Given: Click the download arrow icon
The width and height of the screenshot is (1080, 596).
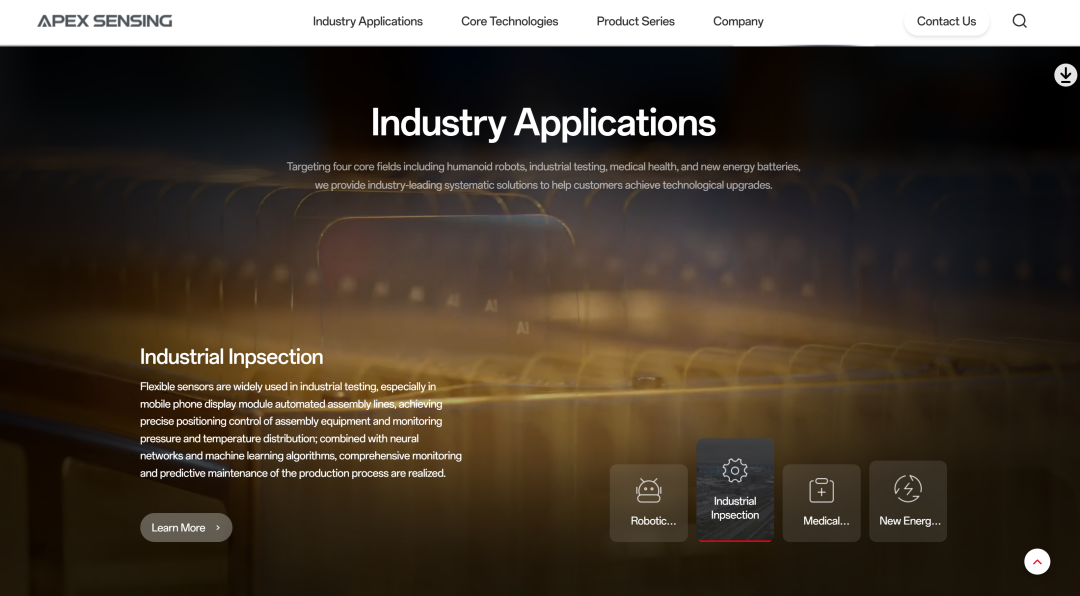Looking at the screenshot, I should tap(1065, 75).
